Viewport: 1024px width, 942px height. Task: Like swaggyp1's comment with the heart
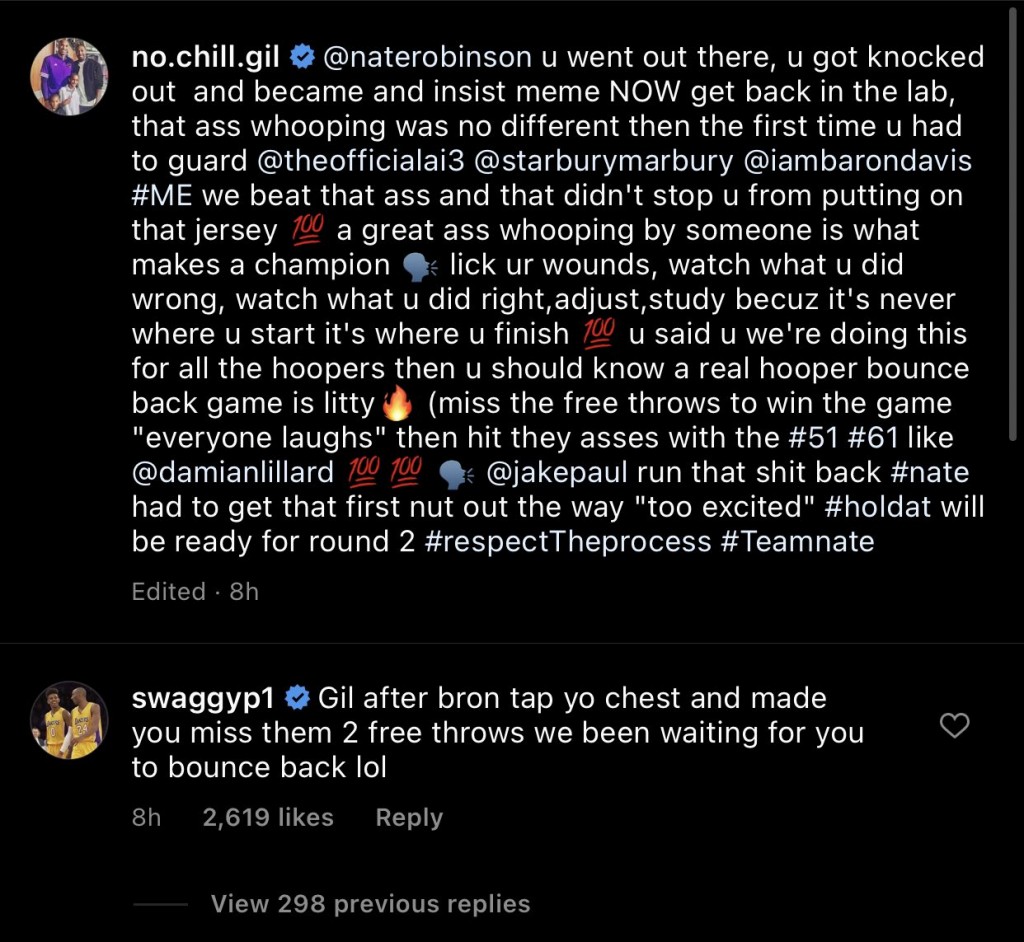pos(956,725)
